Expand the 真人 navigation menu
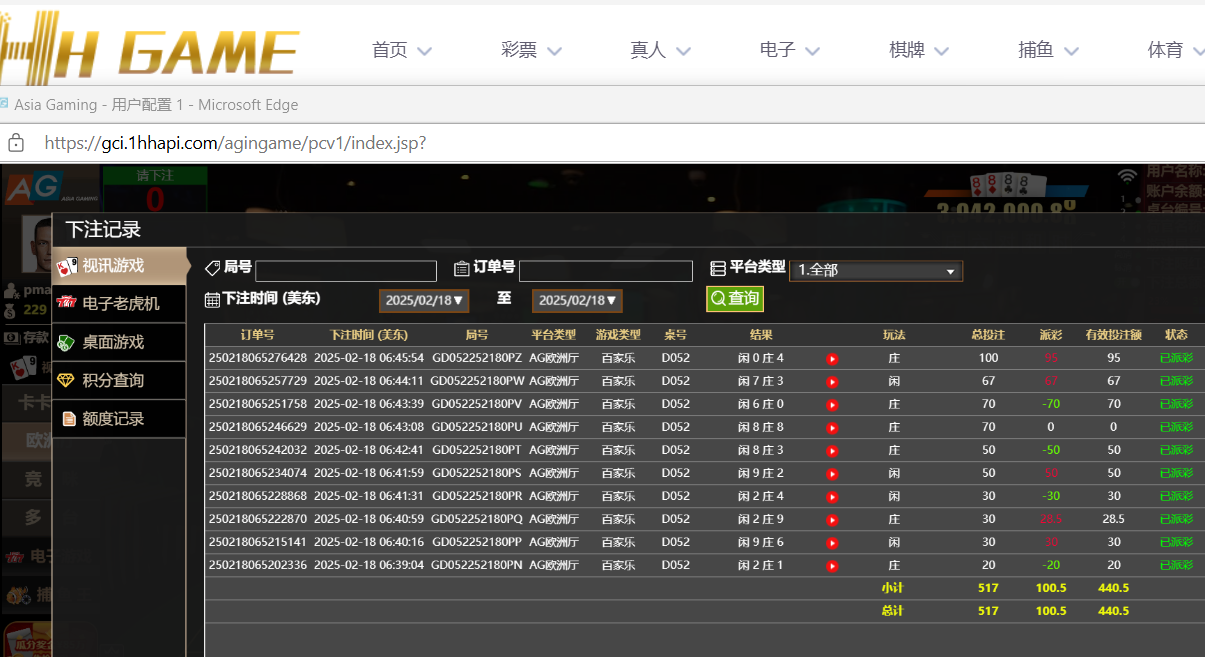Screen dimensions: 1205x657 [660, 50]
